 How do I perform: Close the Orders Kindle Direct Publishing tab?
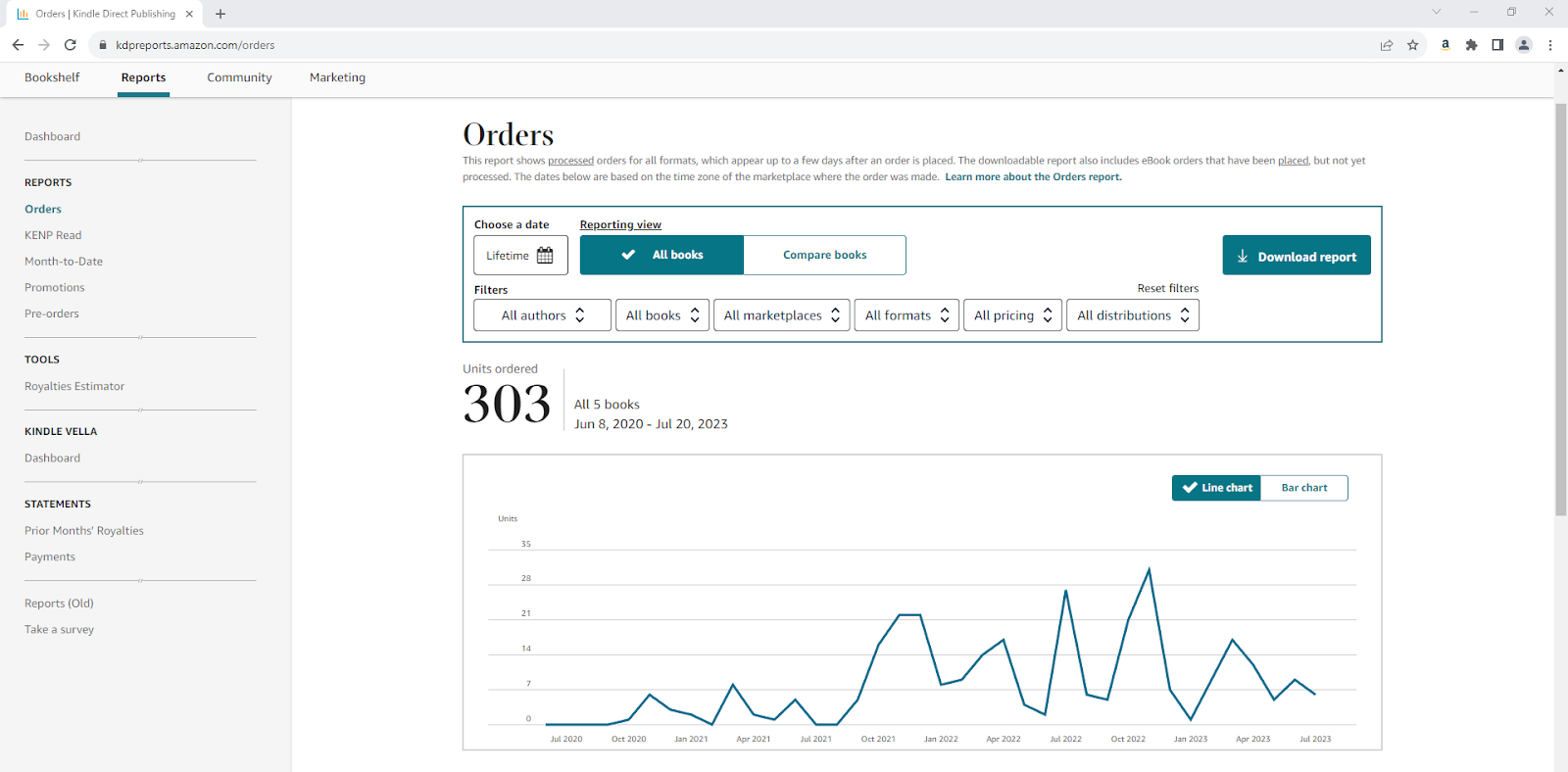[189, 14]
